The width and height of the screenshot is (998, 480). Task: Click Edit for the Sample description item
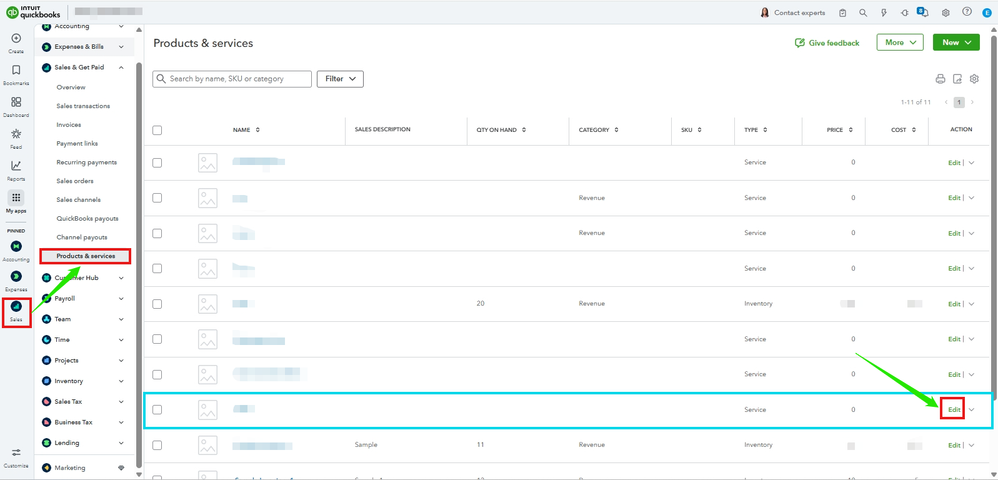(x=954, y=445)
